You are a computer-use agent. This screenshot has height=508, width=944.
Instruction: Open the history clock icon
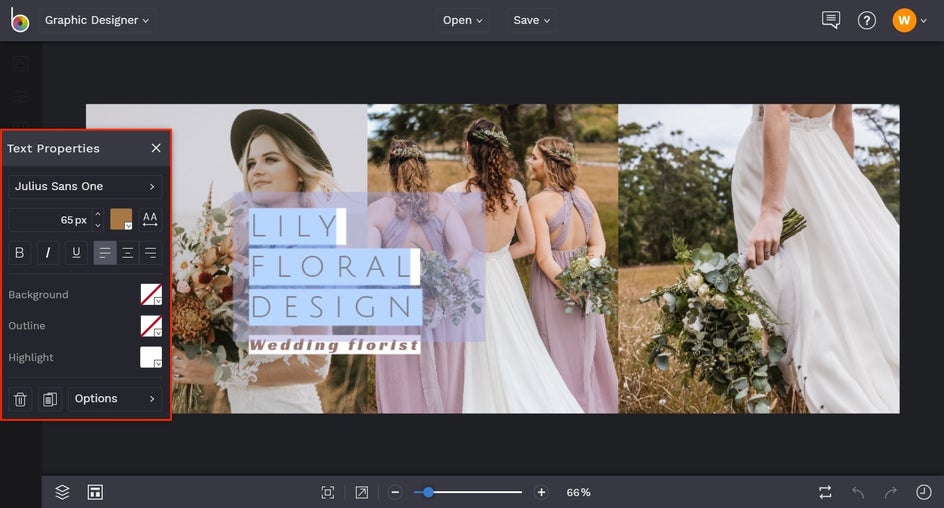[x=924, y=492]
